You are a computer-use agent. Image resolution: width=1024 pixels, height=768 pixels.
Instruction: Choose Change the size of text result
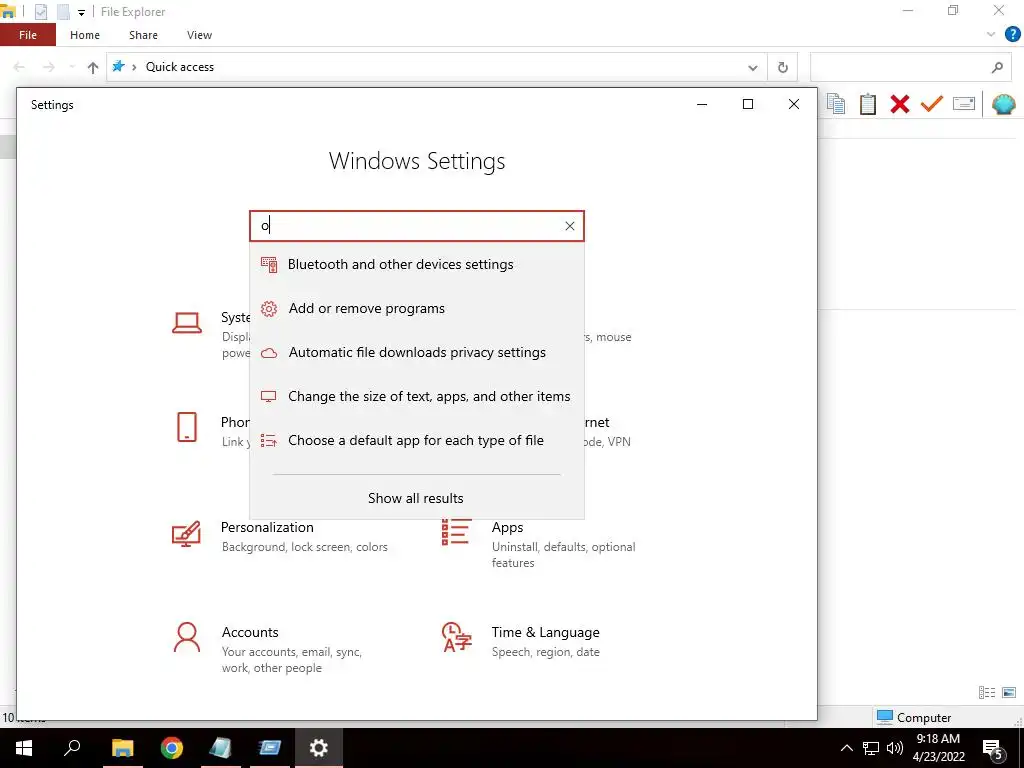click(417, 396)
